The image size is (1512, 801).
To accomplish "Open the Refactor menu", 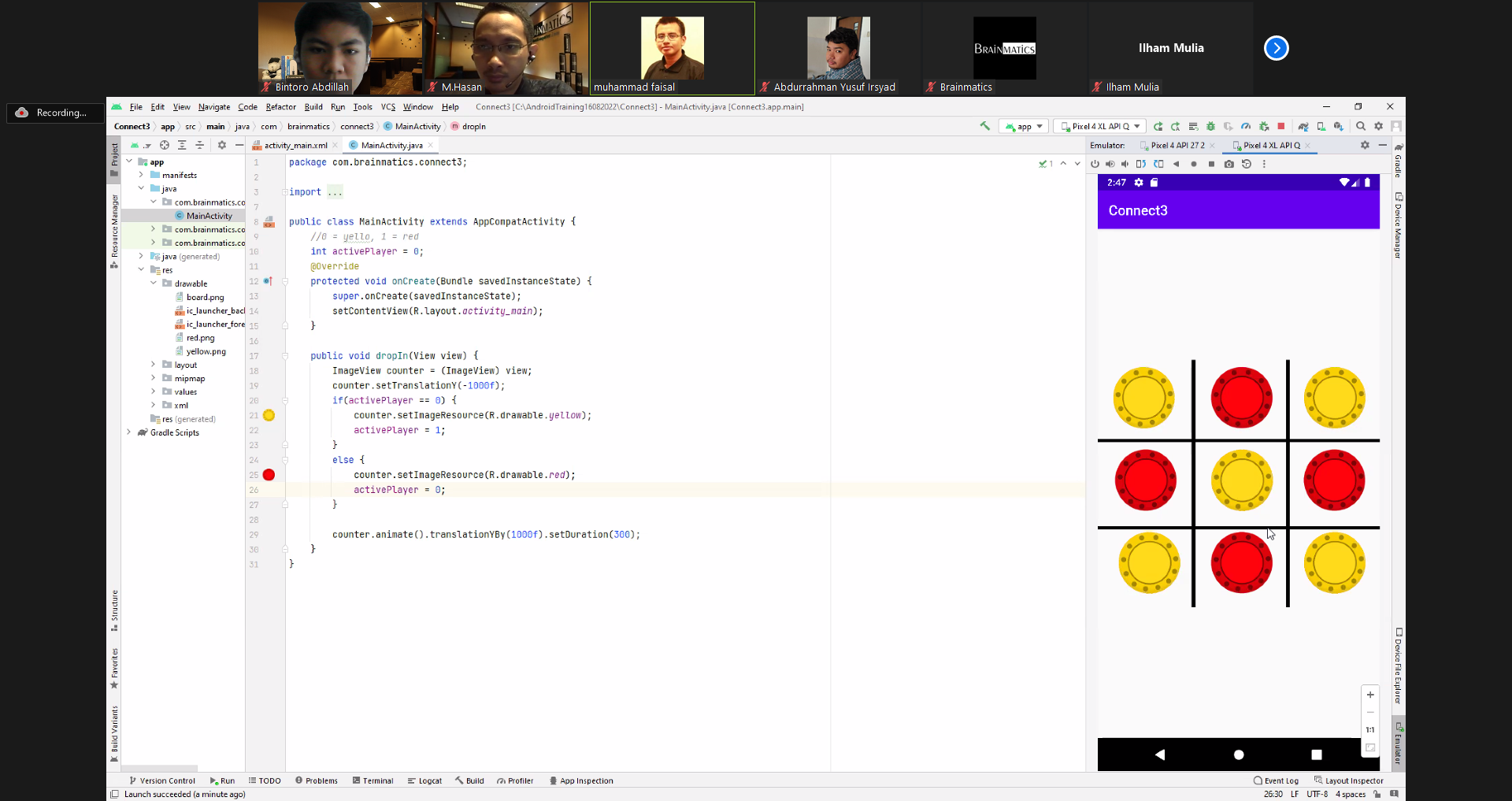I will tap(280, 107).
